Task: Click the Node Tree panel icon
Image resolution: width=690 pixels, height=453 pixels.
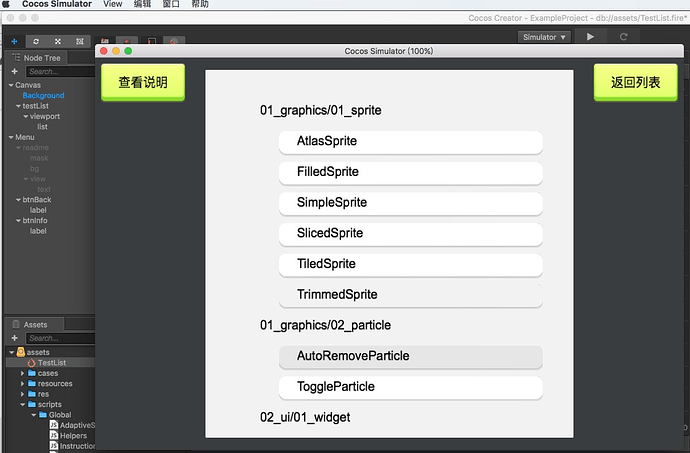Action: pos(16,58)
